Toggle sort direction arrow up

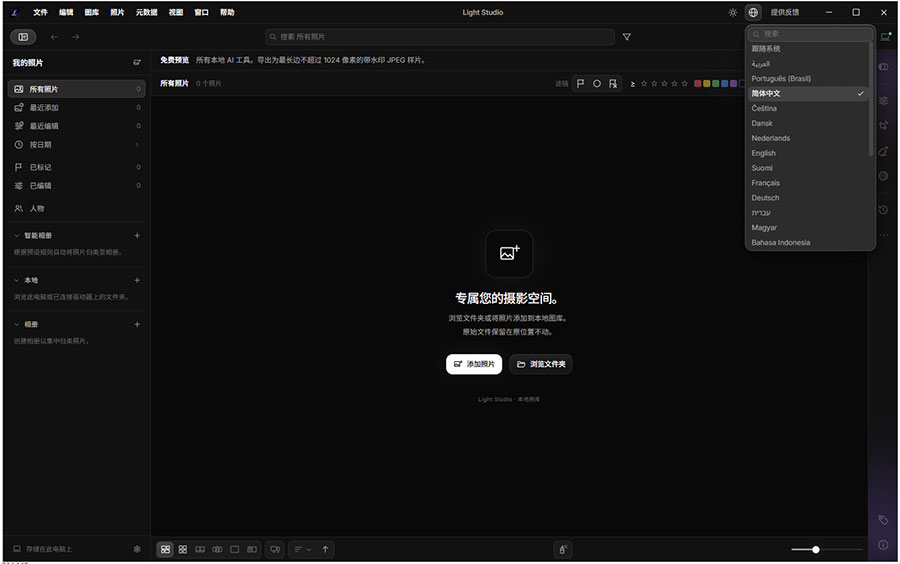pos(325,549)
